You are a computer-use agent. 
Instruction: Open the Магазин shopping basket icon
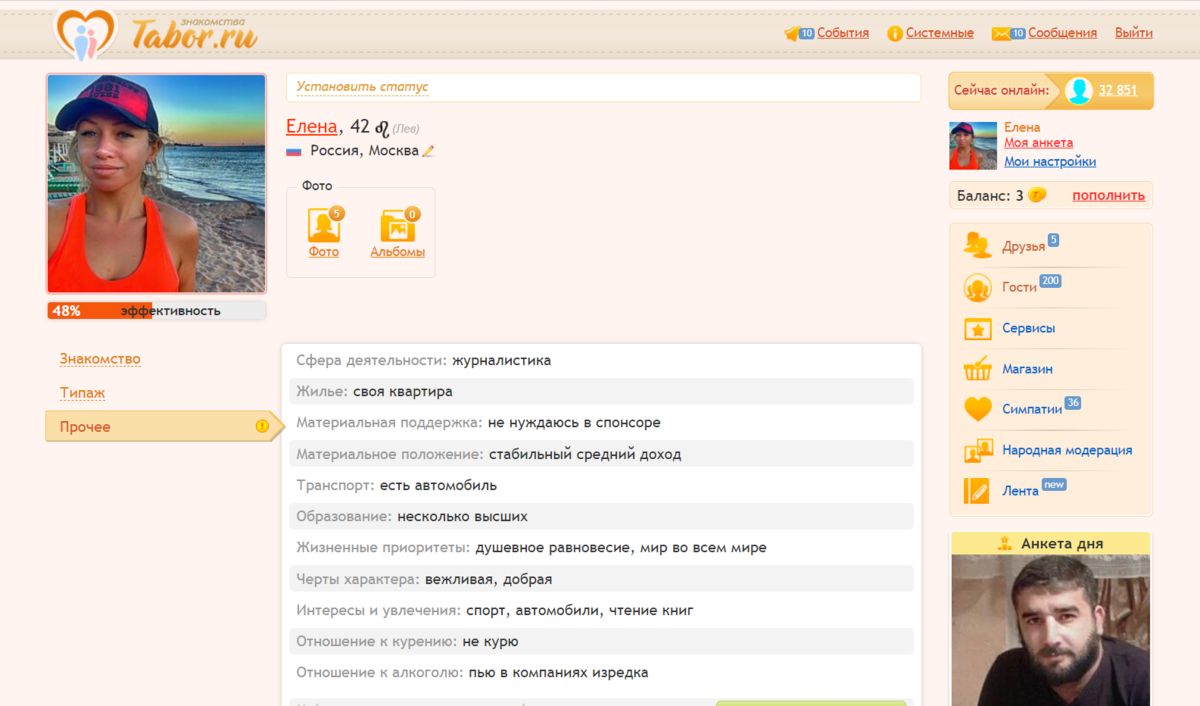click(977, 369)
